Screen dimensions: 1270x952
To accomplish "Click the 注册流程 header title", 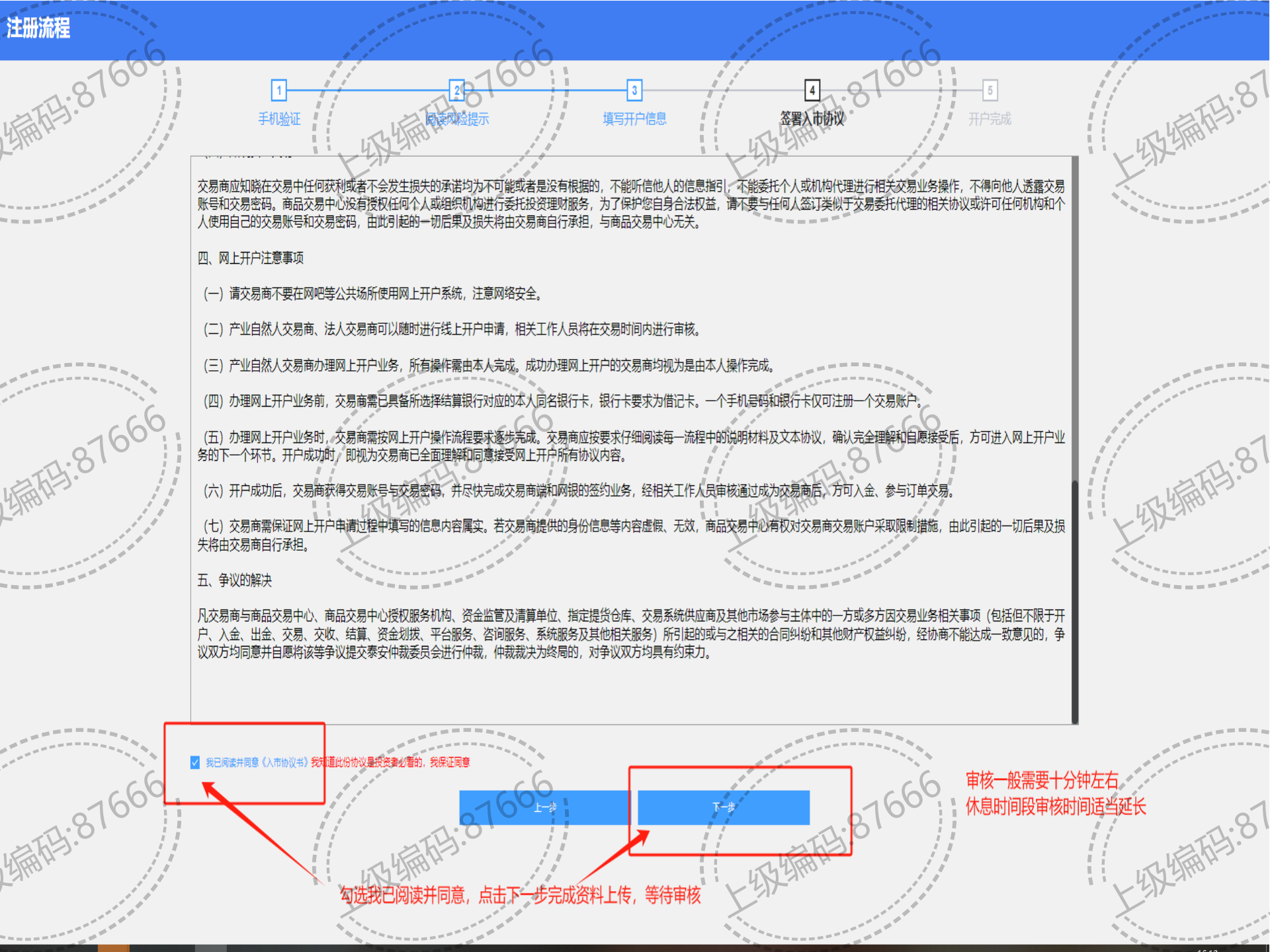I will pyautogui.click(x=38, y=28).
